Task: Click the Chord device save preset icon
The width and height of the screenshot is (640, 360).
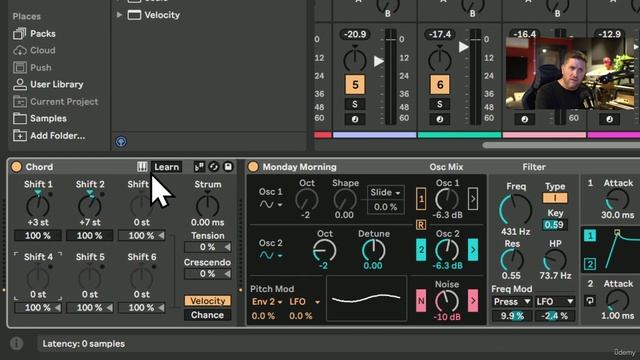Action: pos(228,167)
